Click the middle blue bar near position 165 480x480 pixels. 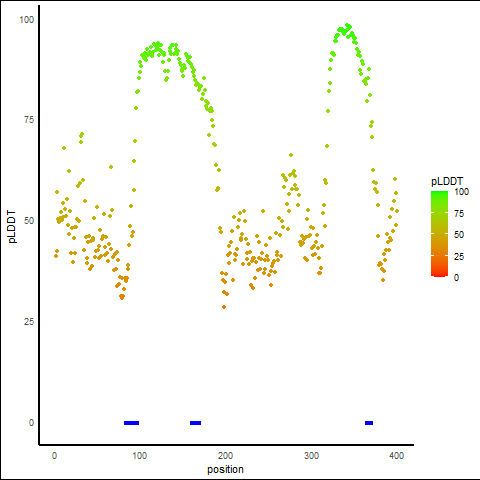point(195,423)
